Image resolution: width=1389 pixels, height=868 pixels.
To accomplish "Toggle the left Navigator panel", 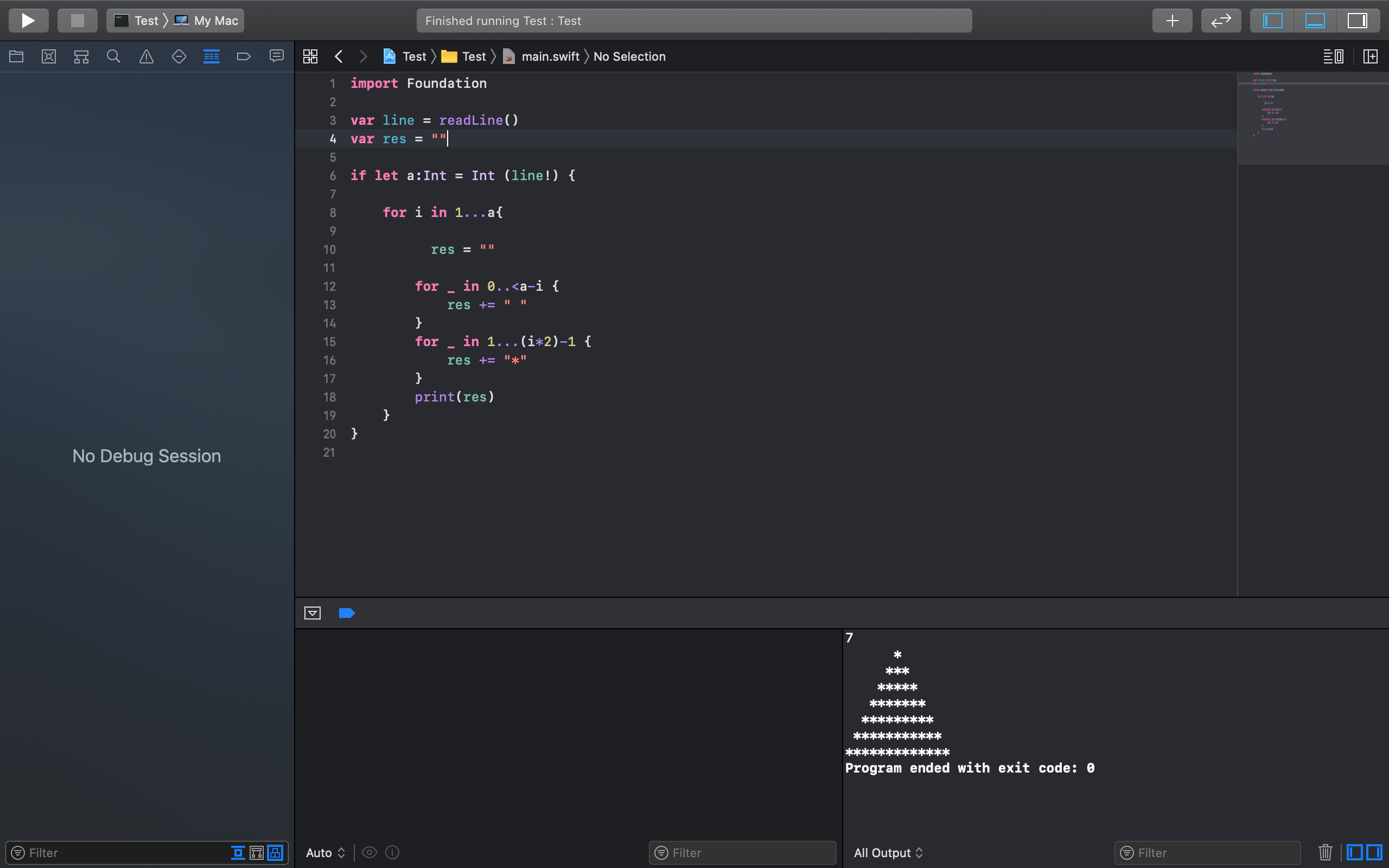I will click(1272, 21).
